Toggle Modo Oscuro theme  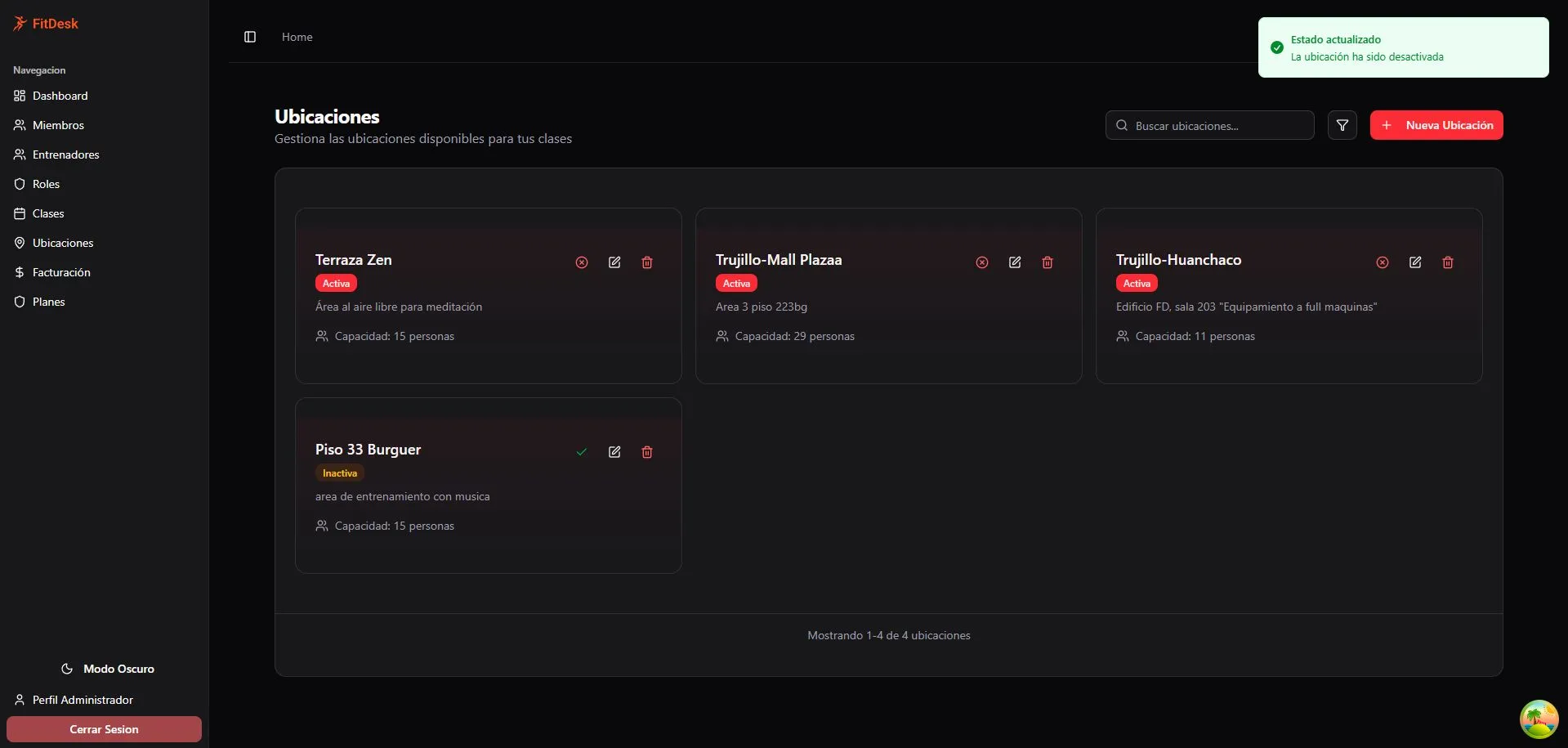(107, 669)
